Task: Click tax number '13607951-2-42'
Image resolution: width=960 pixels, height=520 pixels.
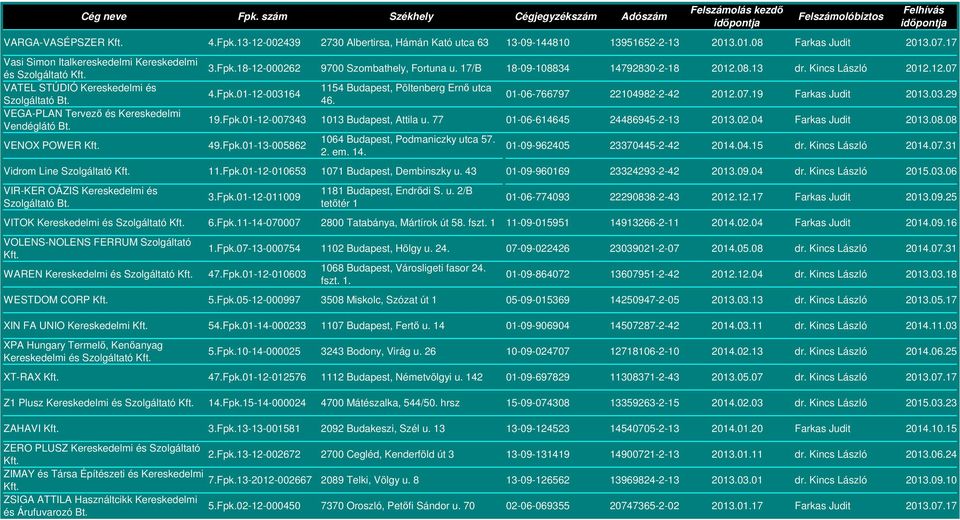Action: click(x=644, y=274)
